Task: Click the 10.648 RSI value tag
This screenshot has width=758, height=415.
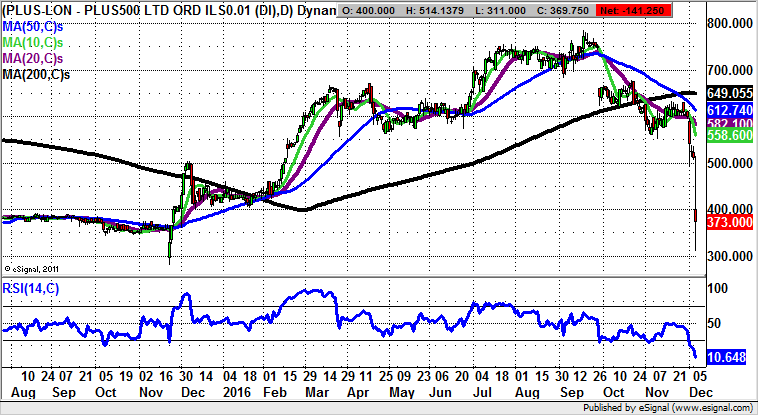Action: point(728,356)
